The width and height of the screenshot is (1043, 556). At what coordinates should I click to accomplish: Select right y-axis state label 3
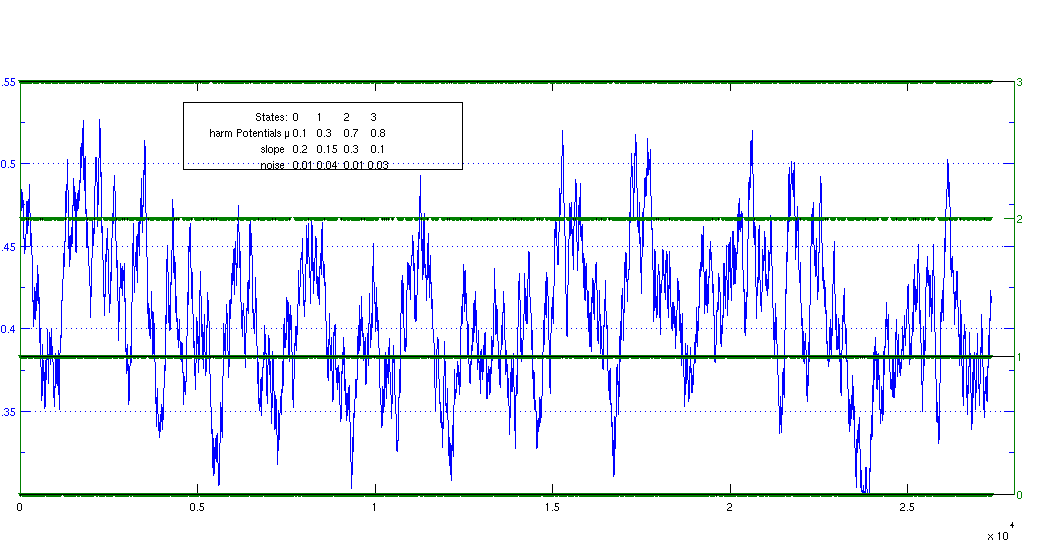pos(1017,82)
